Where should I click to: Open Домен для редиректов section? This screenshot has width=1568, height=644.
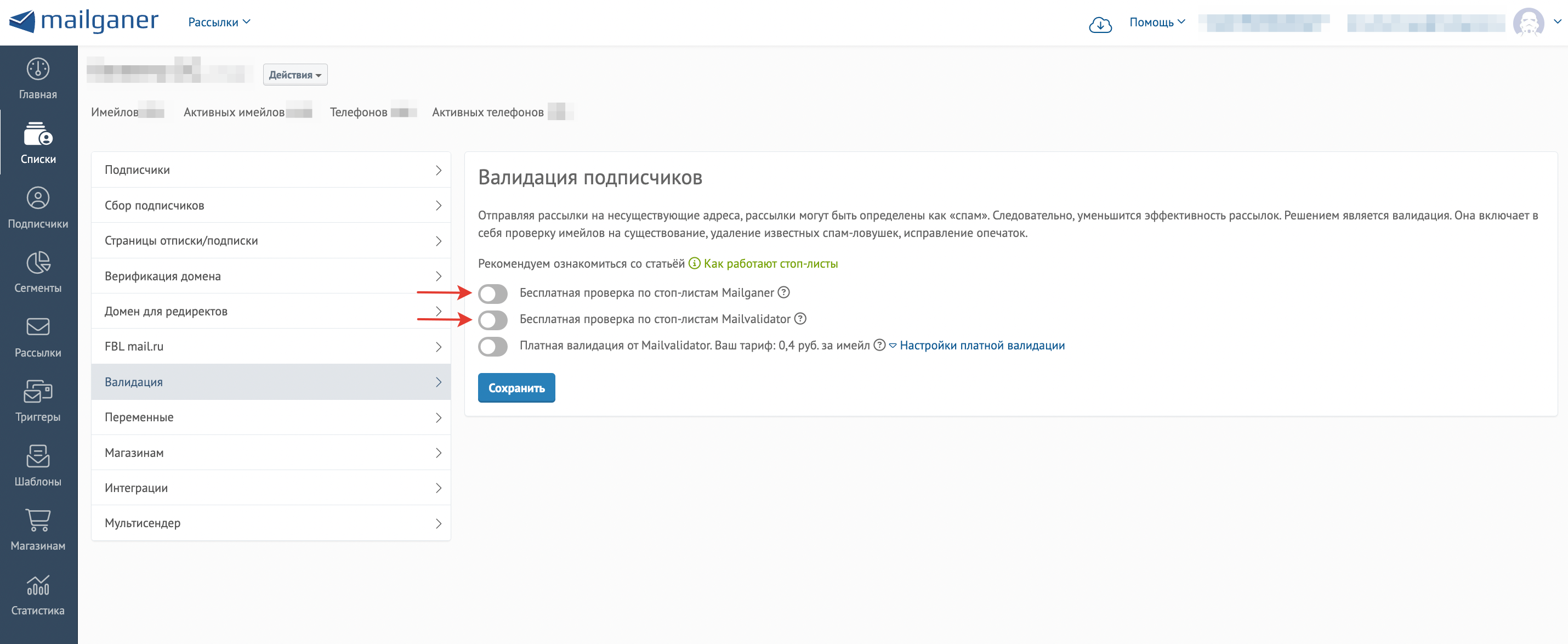(271, 312)
